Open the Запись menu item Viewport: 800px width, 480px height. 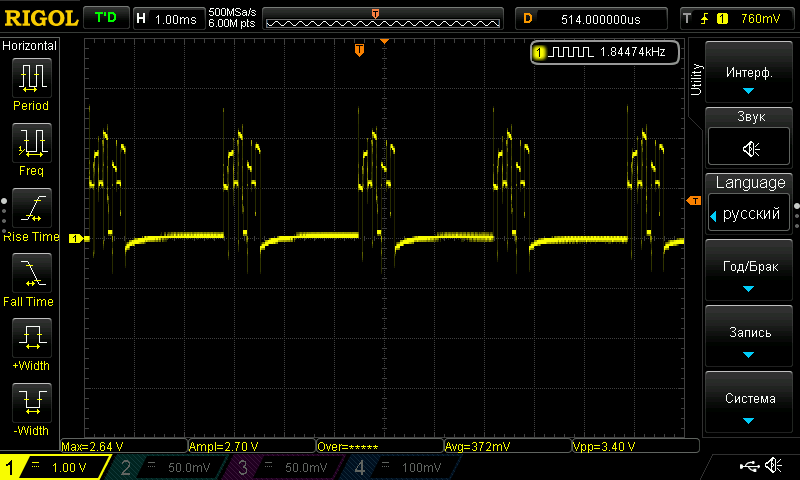pos(750,338)
